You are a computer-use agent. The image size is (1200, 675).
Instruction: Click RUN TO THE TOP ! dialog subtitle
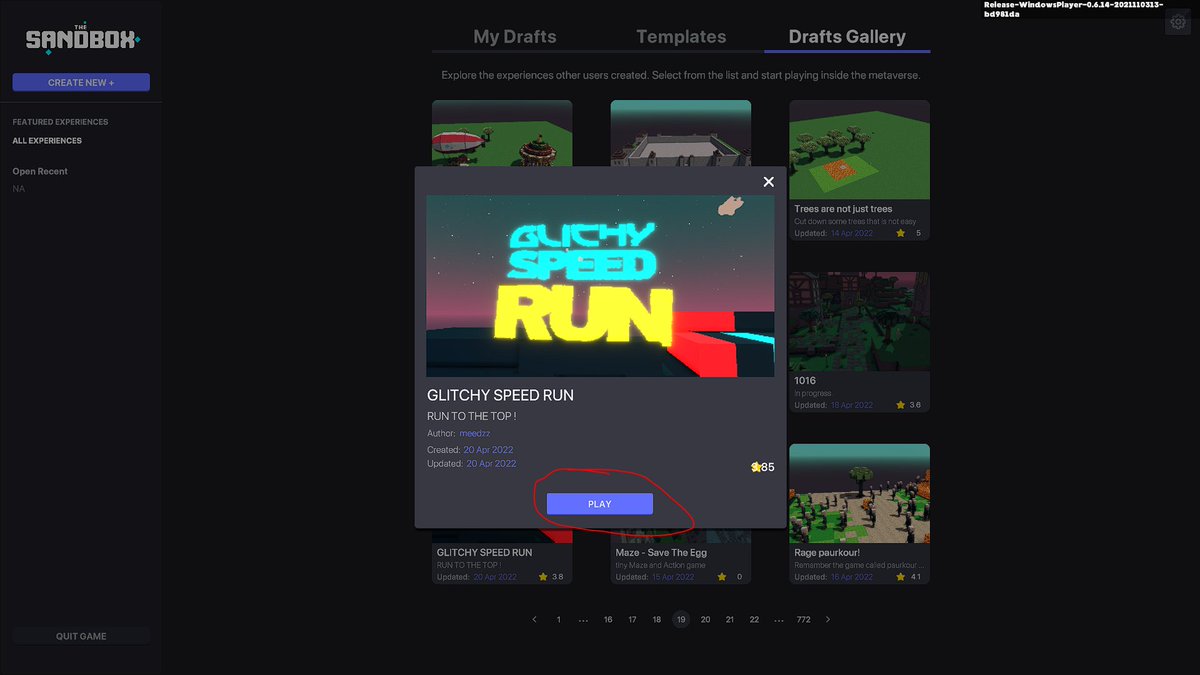(472, 415)
